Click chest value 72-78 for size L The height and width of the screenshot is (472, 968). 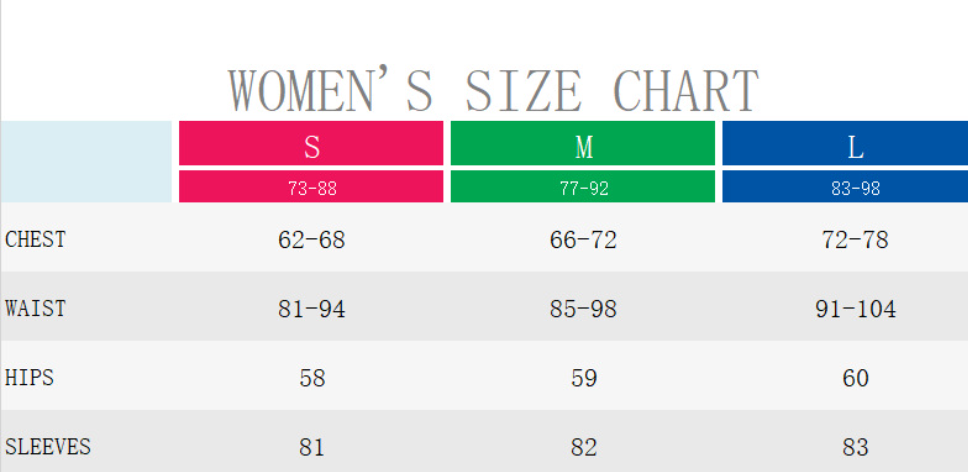[855, 240]
